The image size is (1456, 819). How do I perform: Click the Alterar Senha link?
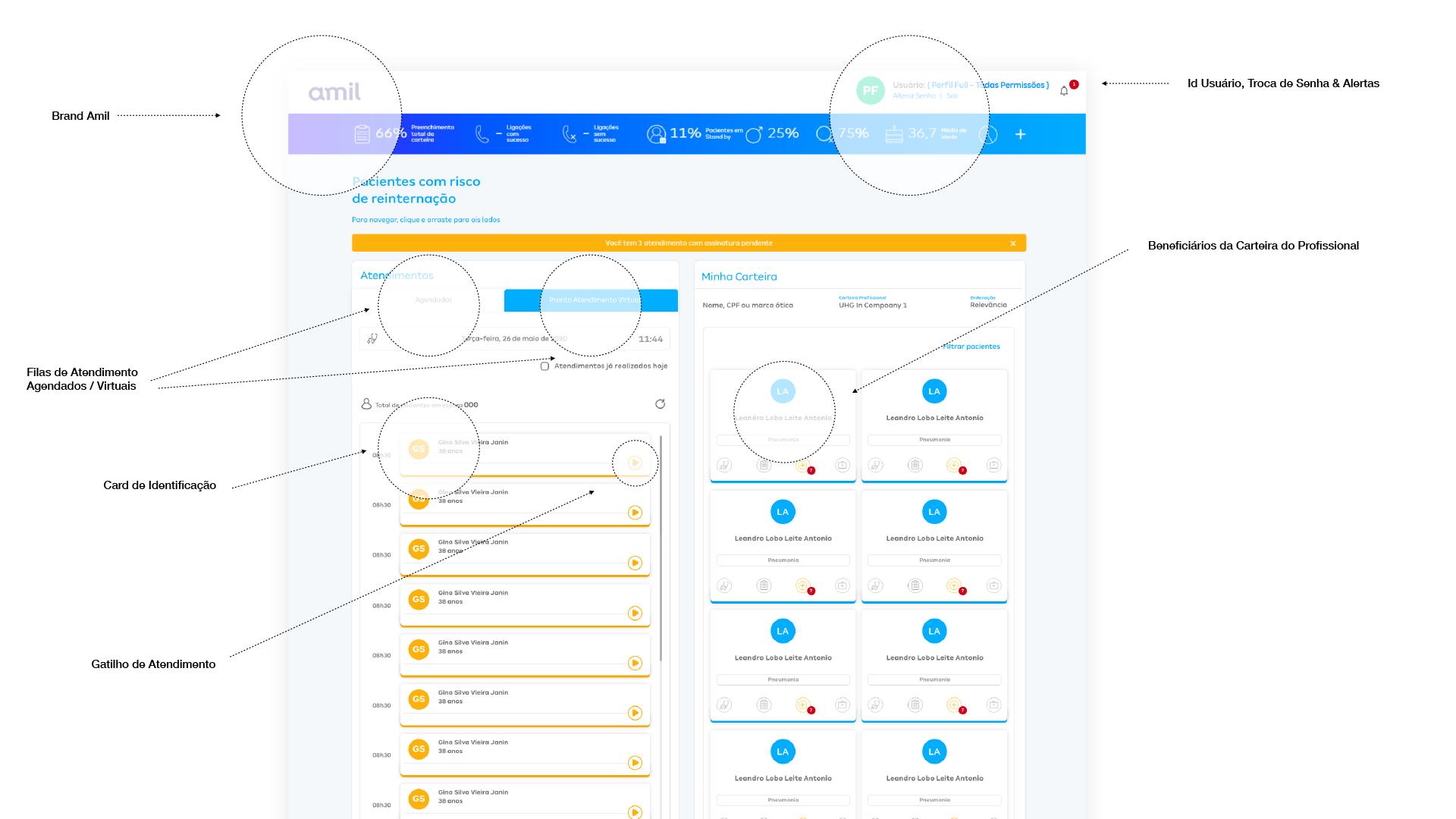[x=914, y=96]
